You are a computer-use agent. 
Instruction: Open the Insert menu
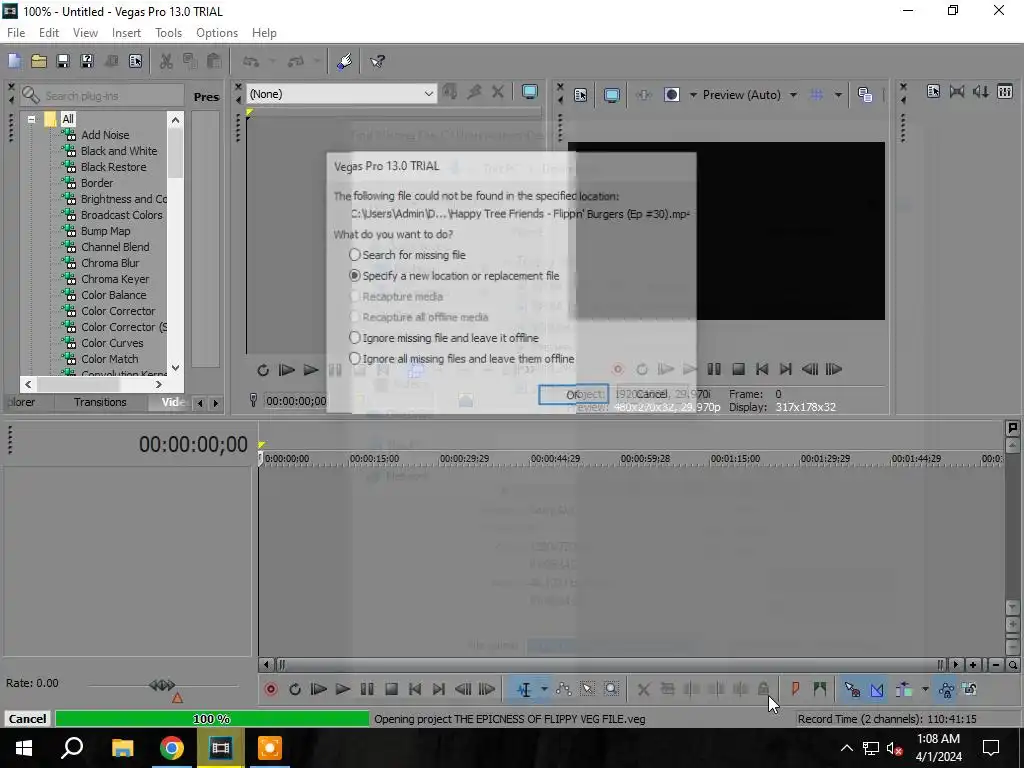point(126,33)
